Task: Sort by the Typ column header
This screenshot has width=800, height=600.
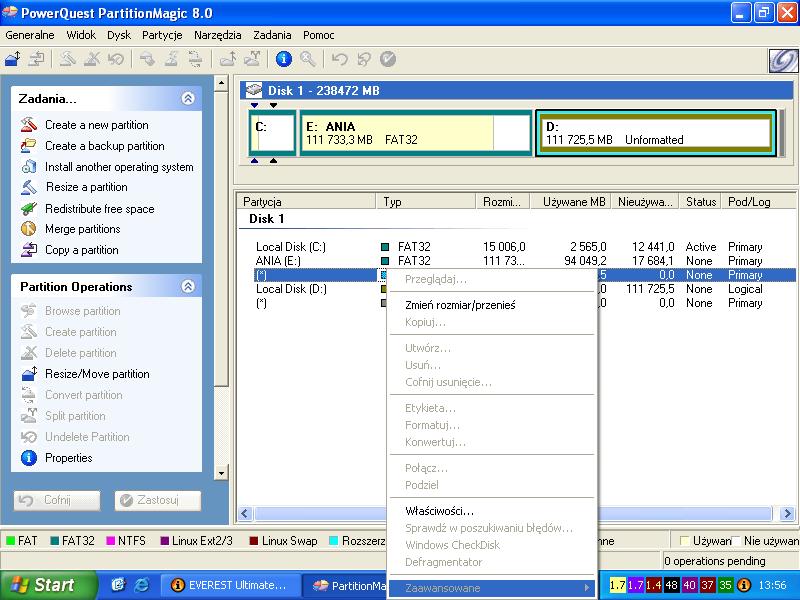Action: [426, 202]
